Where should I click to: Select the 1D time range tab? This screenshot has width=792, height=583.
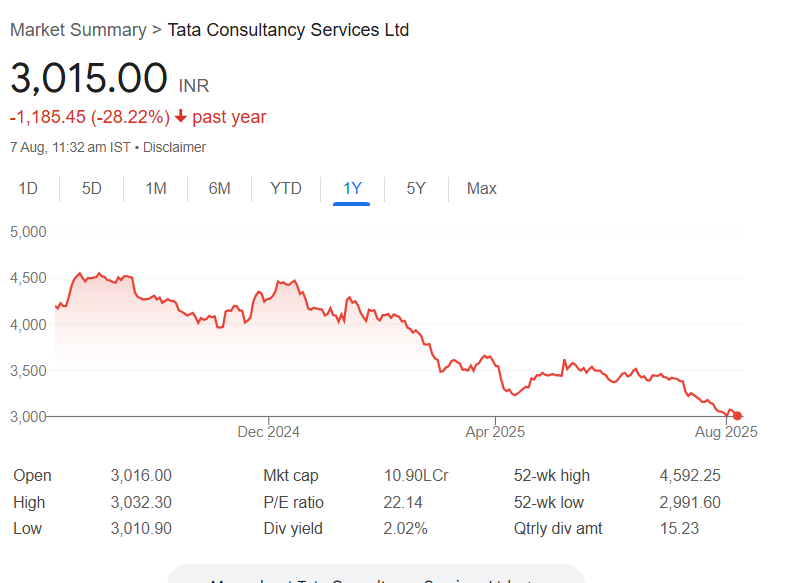tap(28, 188)
